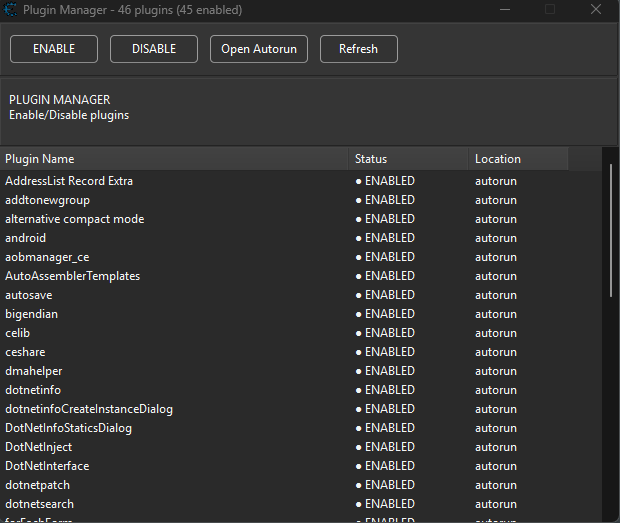620x523 pixels.
Task: Click autorun location of DotNetInfoStaticsDialog
Action: pos(496,428)
